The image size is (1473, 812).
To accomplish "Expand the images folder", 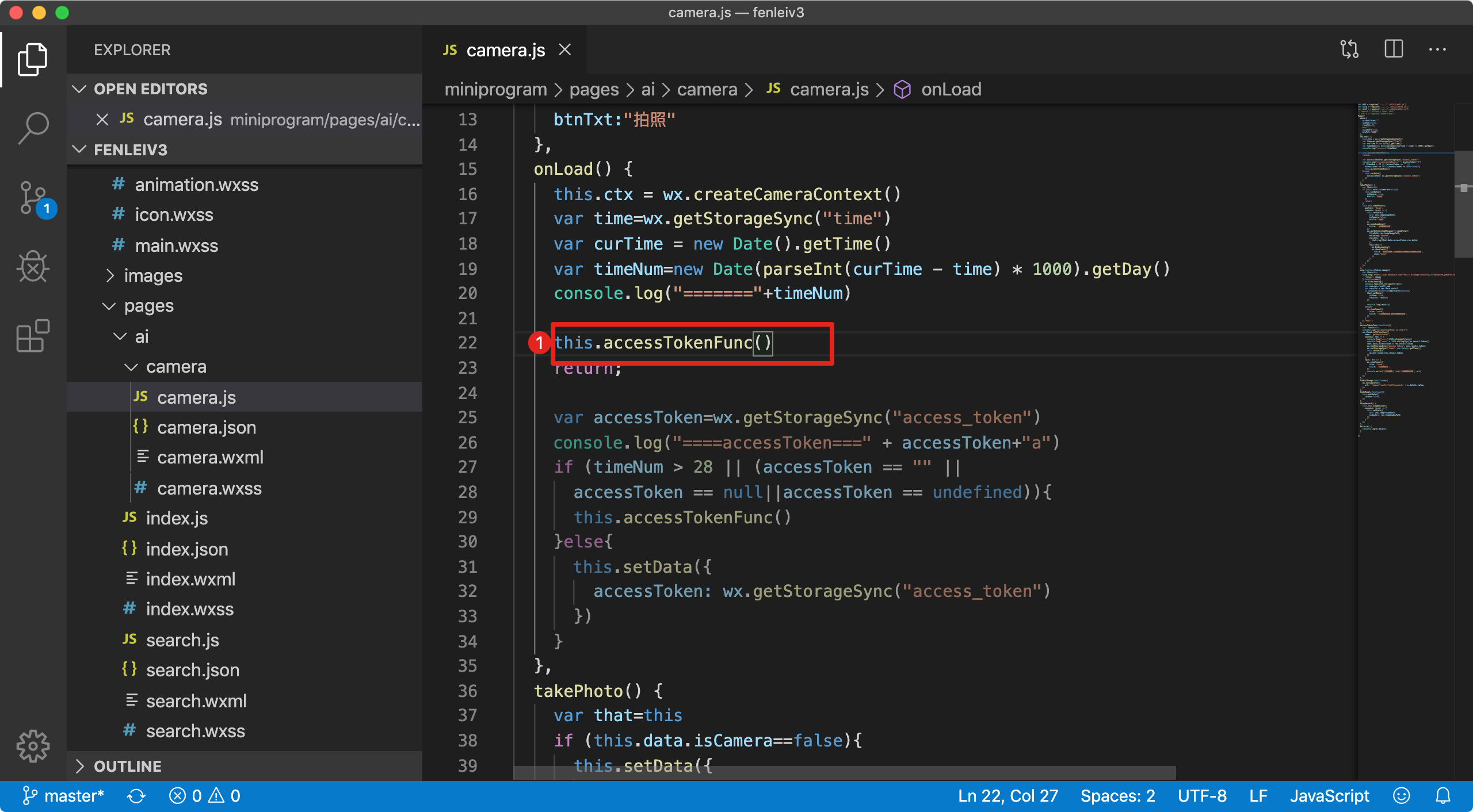I will click(x=153, y=276).
